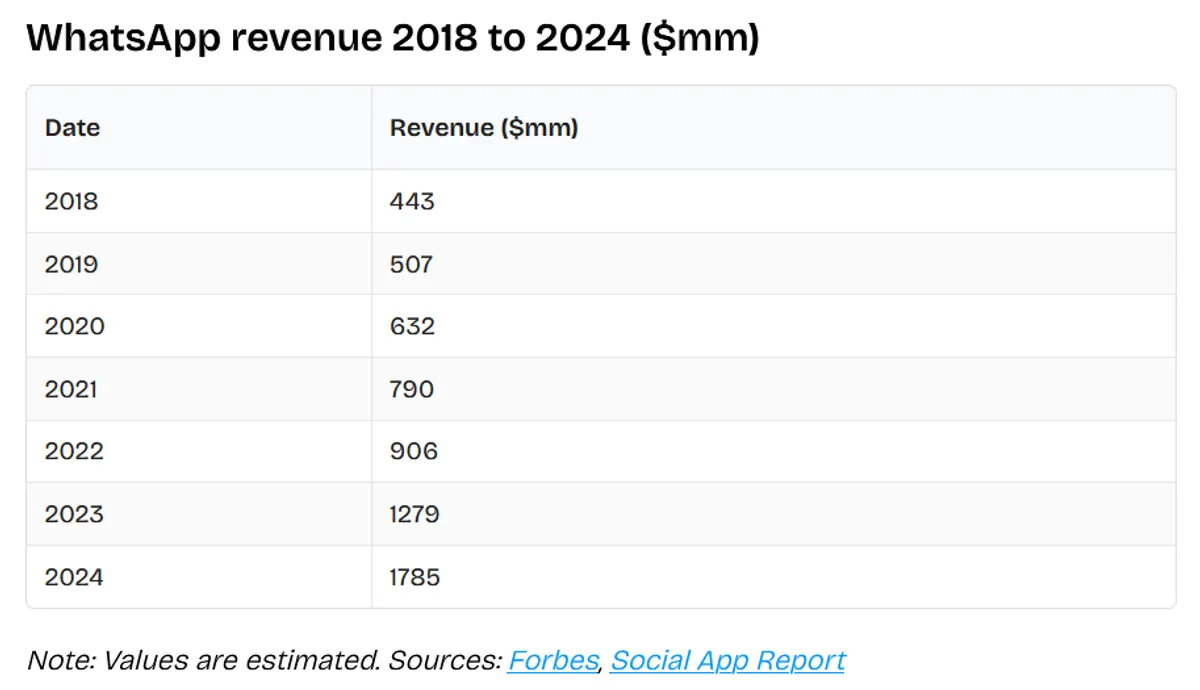Click the 'Note: Values are estimated' text
This screenshot has width=1200, height=690.
coord(203,660)
